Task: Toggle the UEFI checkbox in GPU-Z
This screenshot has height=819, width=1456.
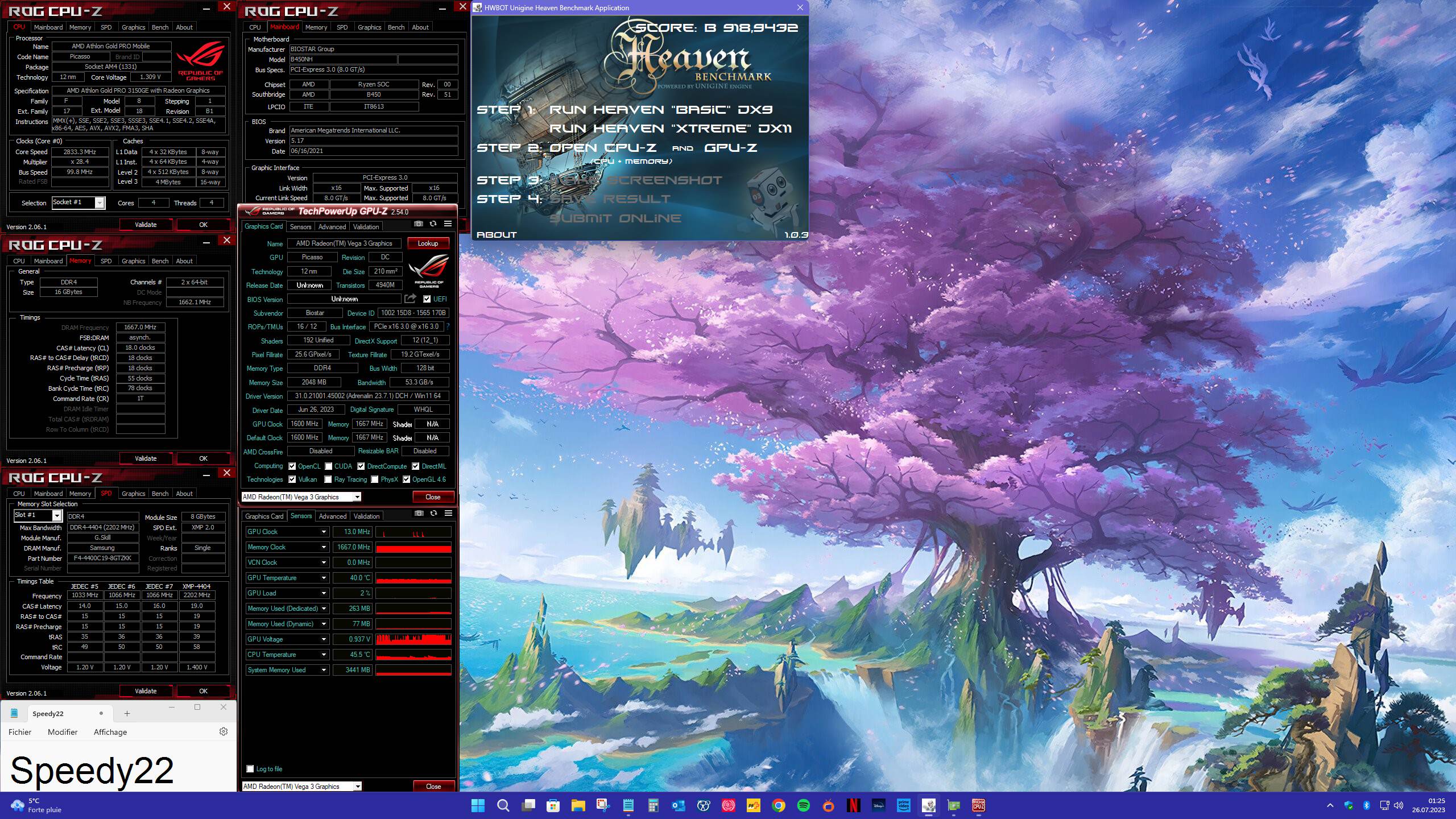Action: point(427,299)
